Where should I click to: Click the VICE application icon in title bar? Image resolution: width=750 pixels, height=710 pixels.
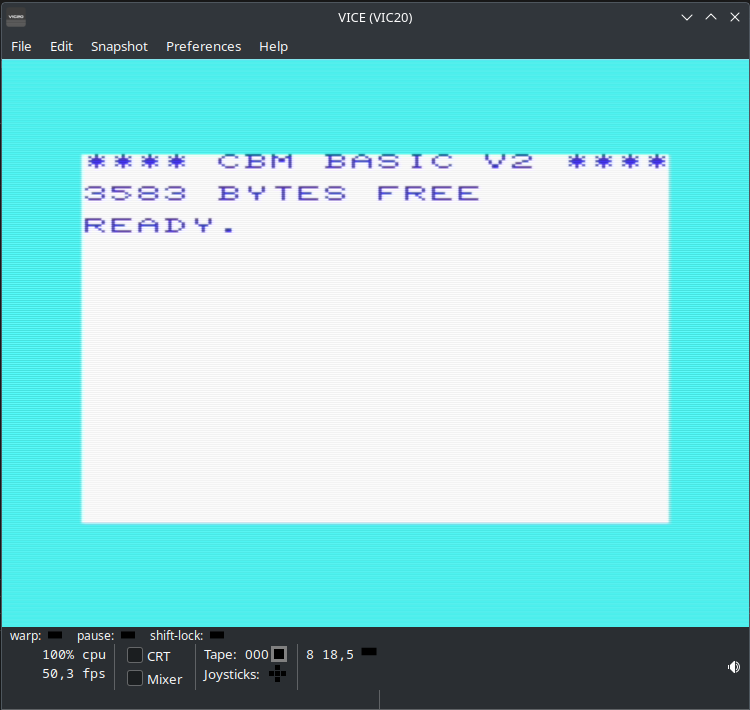tap(17, 17)
